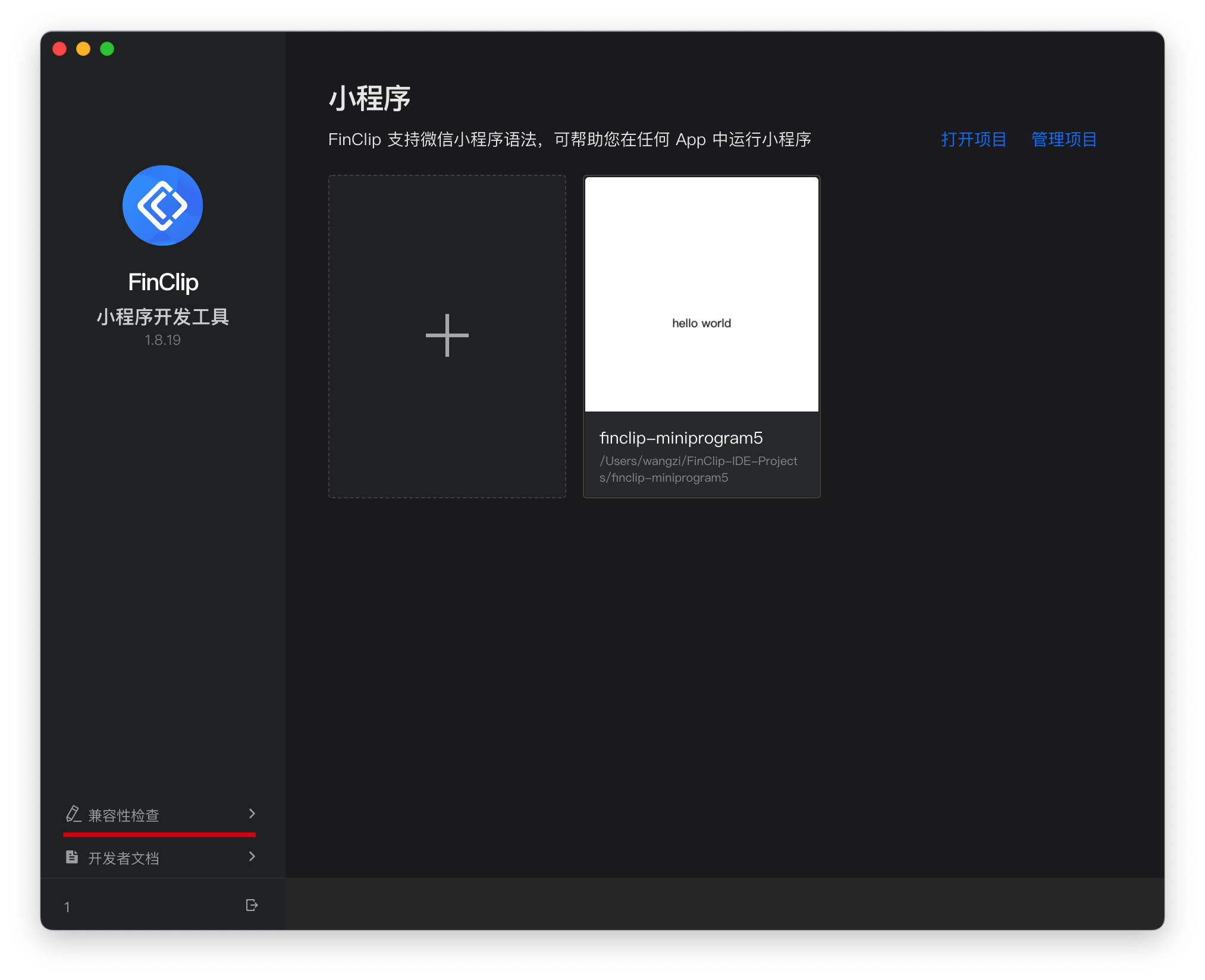1205x980 pixels.
Task: Click the 小程序 page heading
Action: pyautogui.click(x=369, y=99)
